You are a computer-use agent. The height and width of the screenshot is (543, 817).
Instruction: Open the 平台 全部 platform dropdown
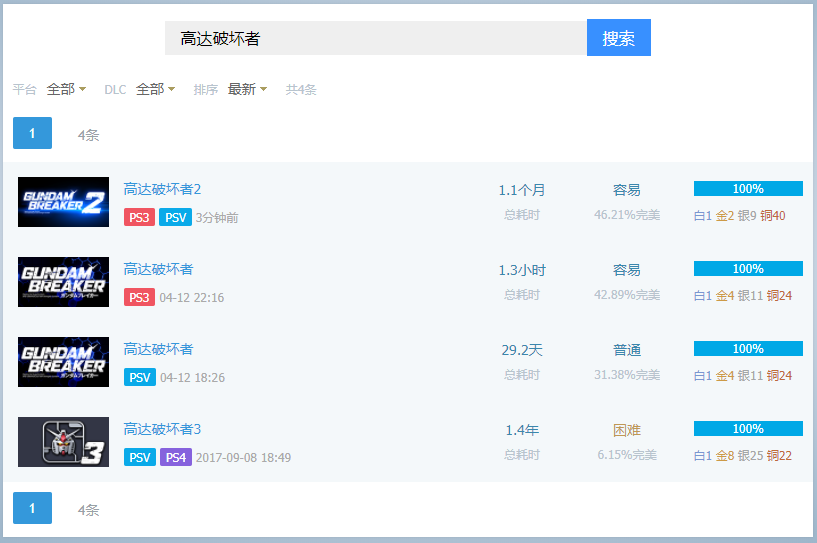pos(66,89)
